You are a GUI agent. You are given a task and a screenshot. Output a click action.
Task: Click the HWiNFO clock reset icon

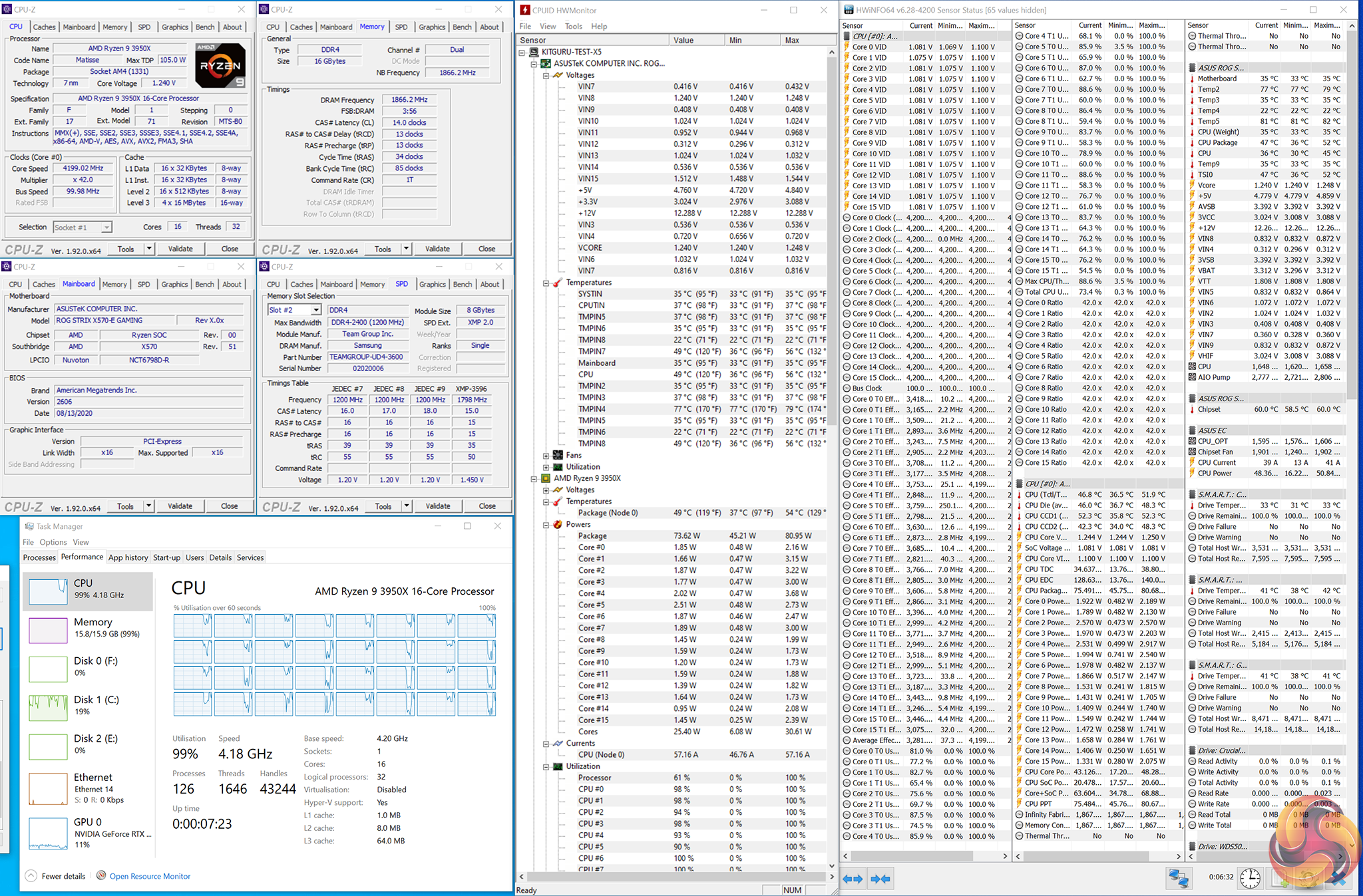[1250, 878]
